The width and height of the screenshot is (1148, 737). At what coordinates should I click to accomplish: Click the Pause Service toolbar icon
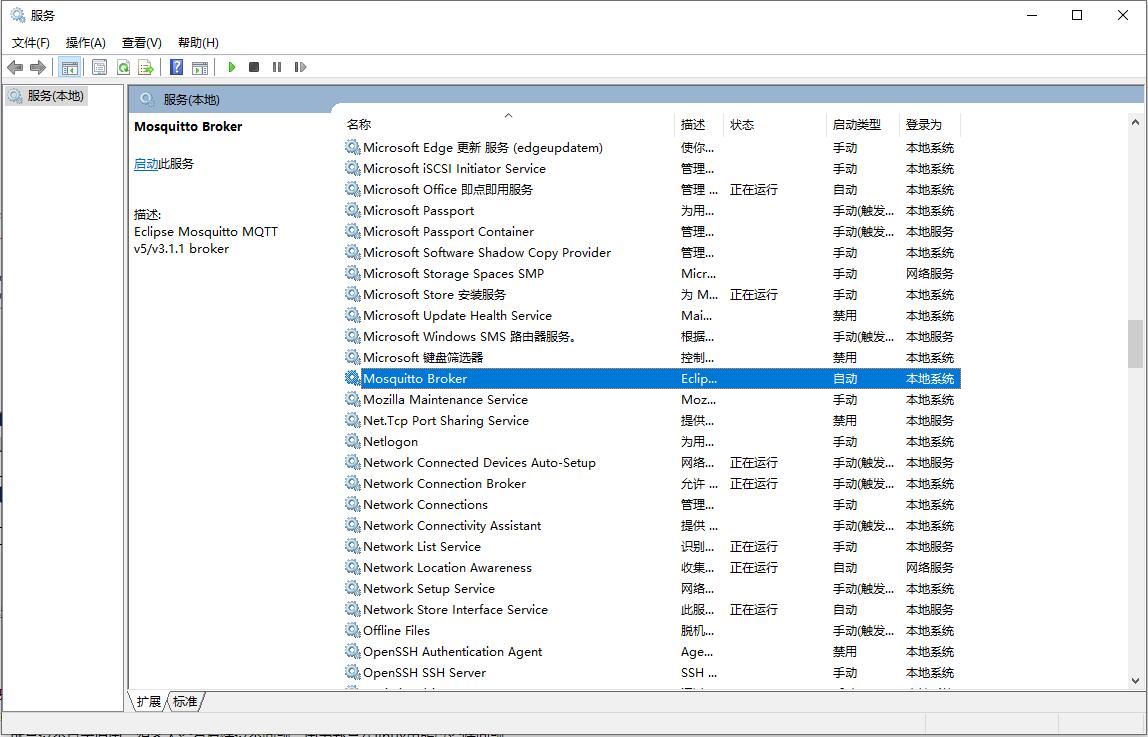(277, 67)
